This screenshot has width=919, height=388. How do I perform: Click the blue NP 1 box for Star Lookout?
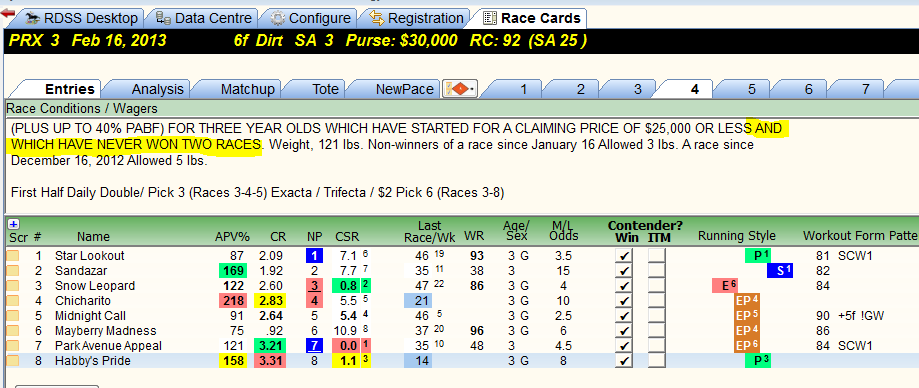coord(314,256)
